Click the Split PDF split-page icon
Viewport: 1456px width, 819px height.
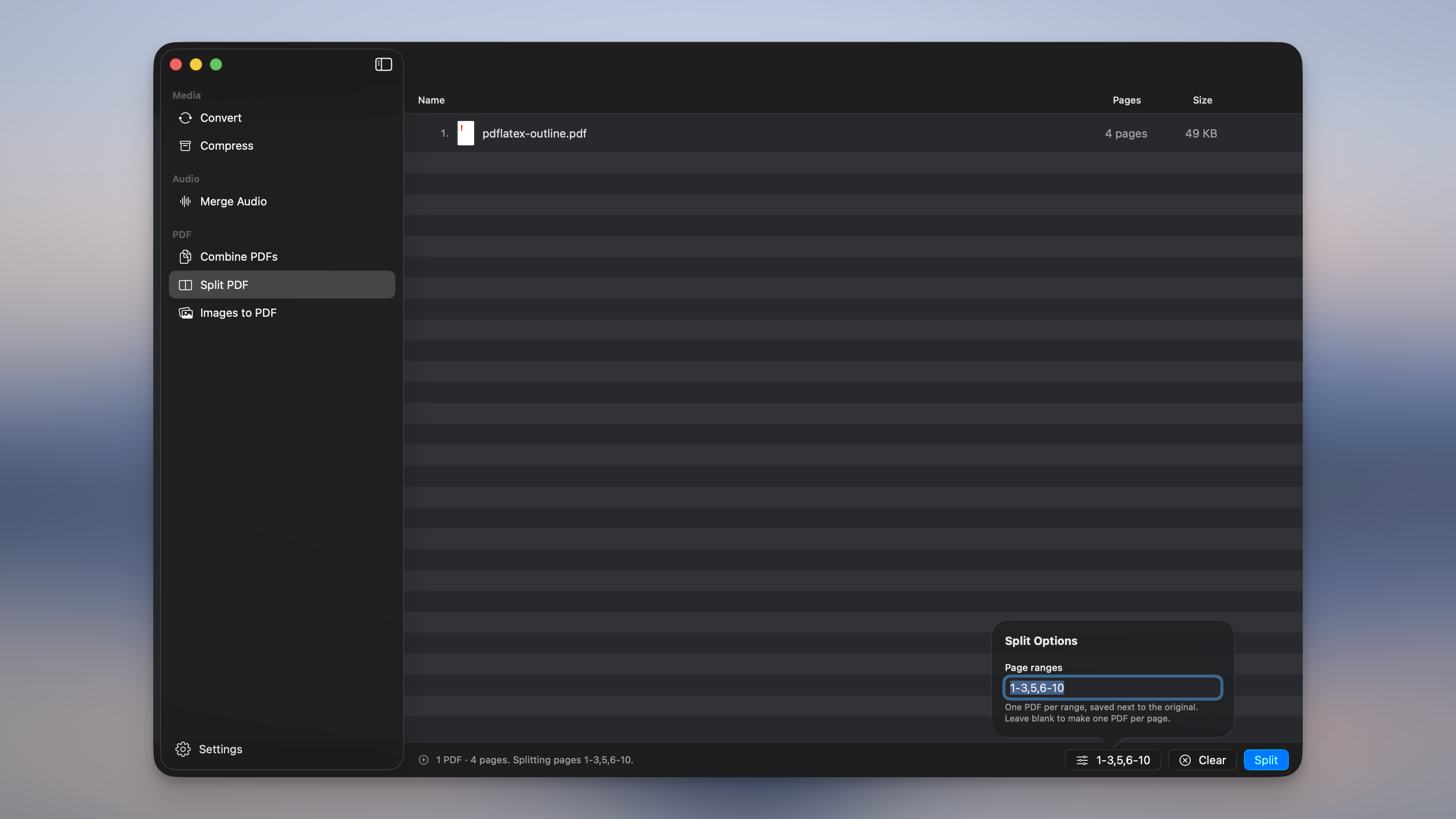tap(185, 285)
